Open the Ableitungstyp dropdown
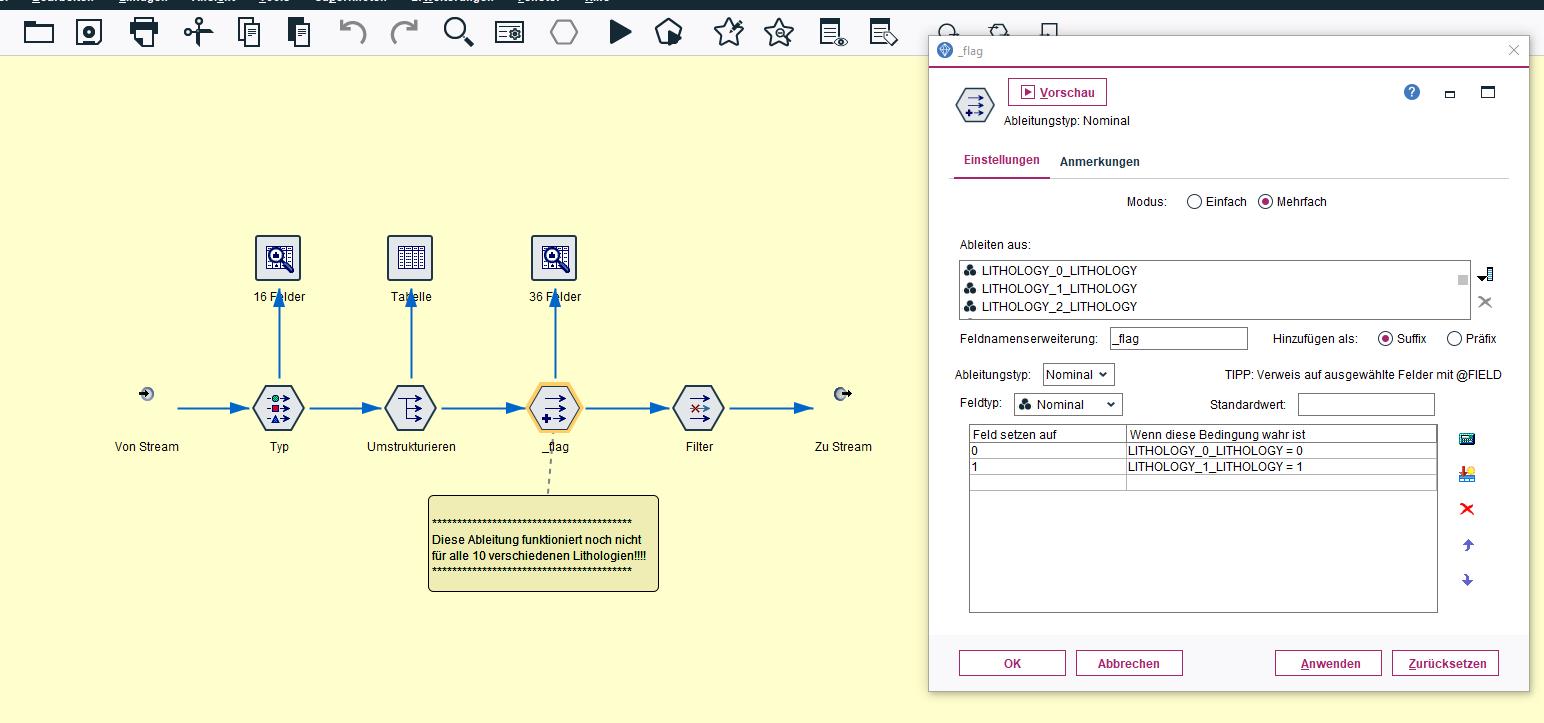This screenshot has height=723, width=1544. [x=1078, y=374]
